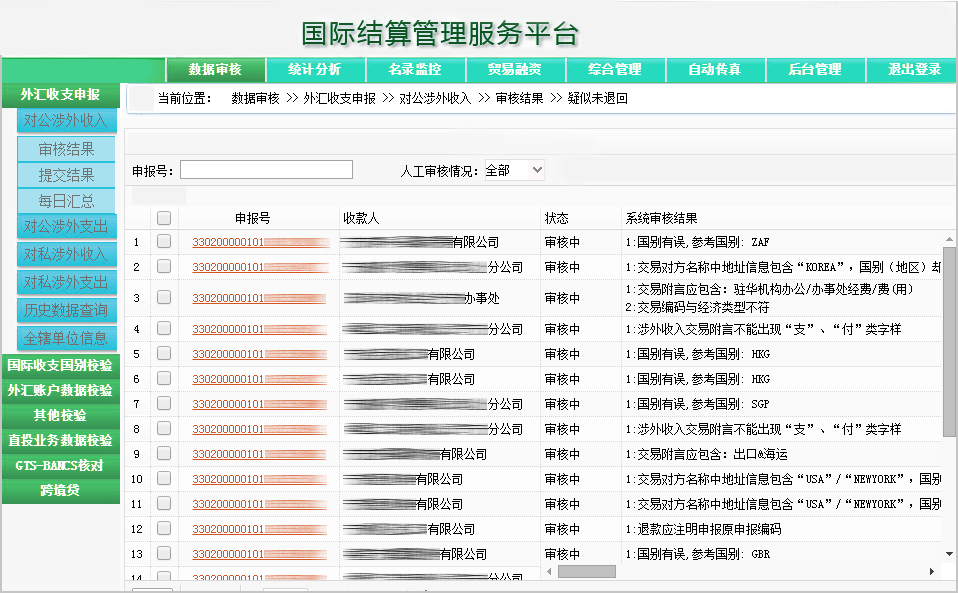Image resolution: width=958 pixels, height=593 pixels.
Task: Open the 申报号 link in row 1
Action: point(260,242)
